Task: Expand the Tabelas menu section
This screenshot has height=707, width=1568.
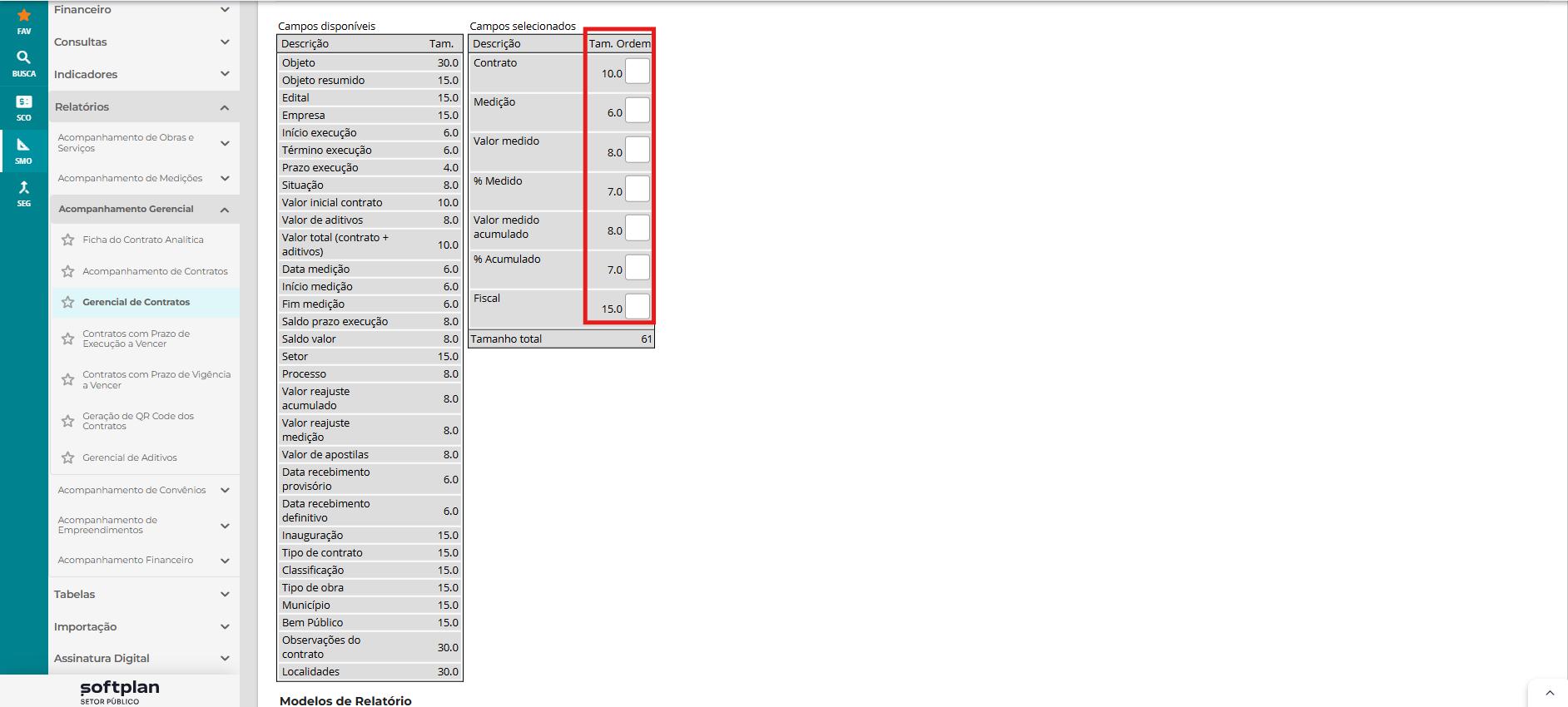Action: tap(225, 594)
